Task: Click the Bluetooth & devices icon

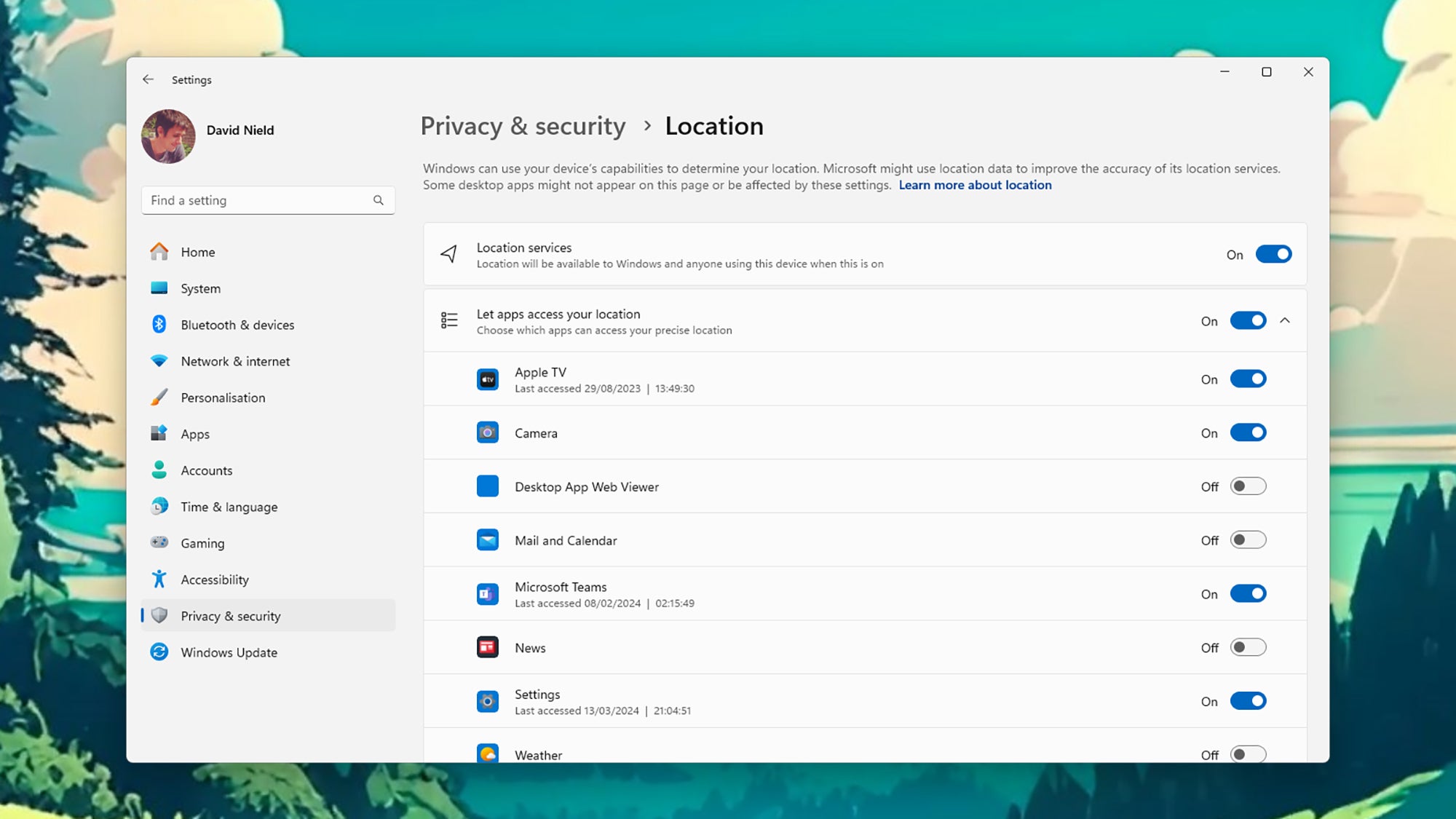Action: pos(159,325)
